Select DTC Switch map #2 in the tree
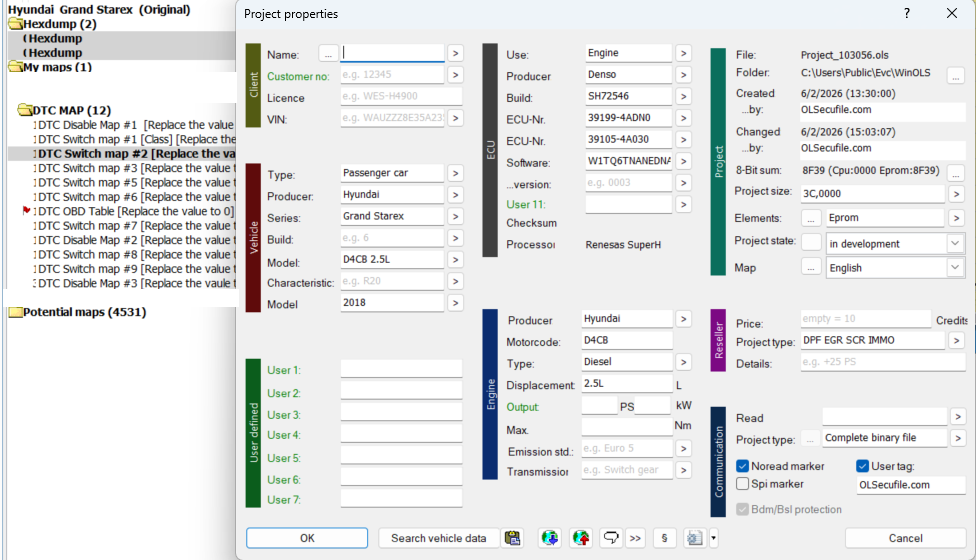The width and height of the screenshot is (976, 560). pos(136,154)
